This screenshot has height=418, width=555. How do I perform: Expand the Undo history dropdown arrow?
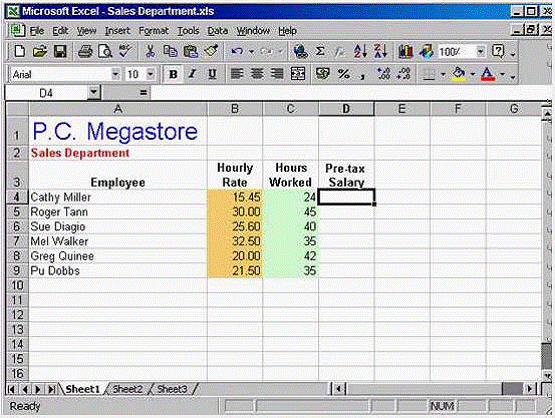point(251,52)
